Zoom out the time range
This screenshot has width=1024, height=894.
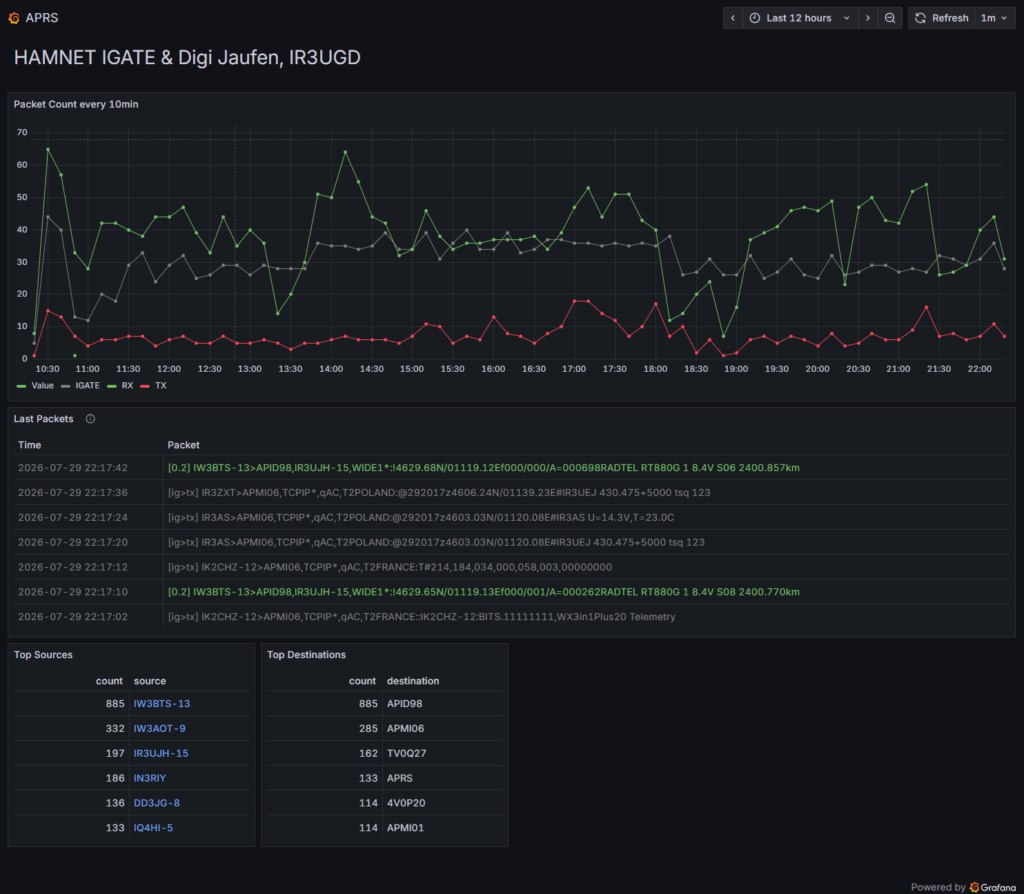890,18
